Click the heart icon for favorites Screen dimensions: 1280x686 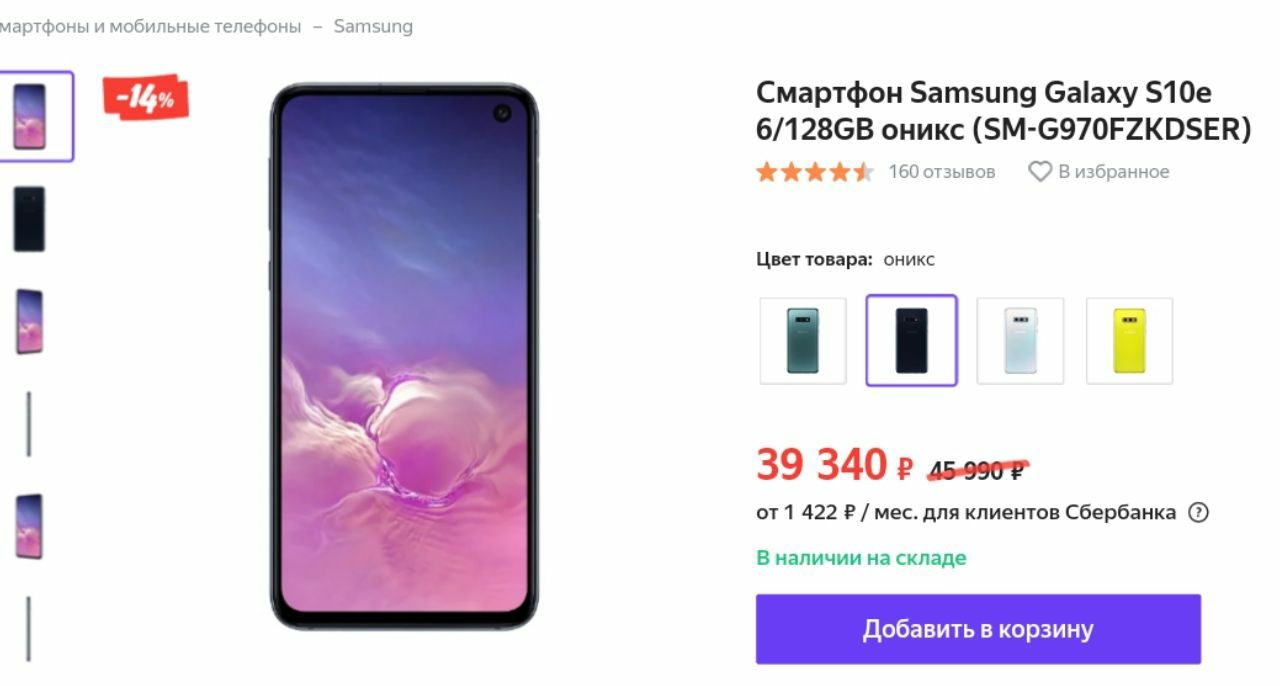pos(1040,172)
